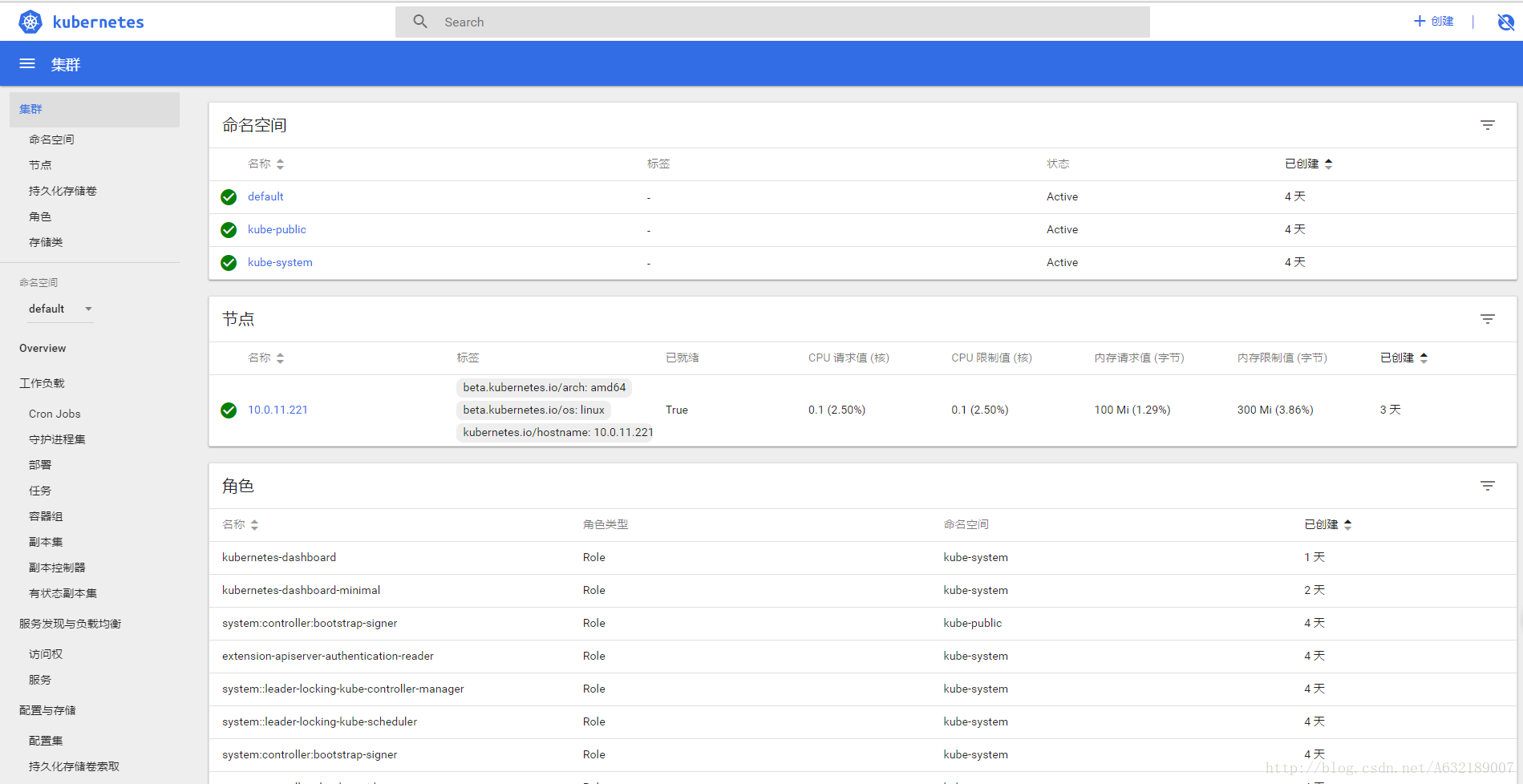Open Cron Jobs in sidebar
This screenshot has height=784, width=1523.
(x=55, y=414)
